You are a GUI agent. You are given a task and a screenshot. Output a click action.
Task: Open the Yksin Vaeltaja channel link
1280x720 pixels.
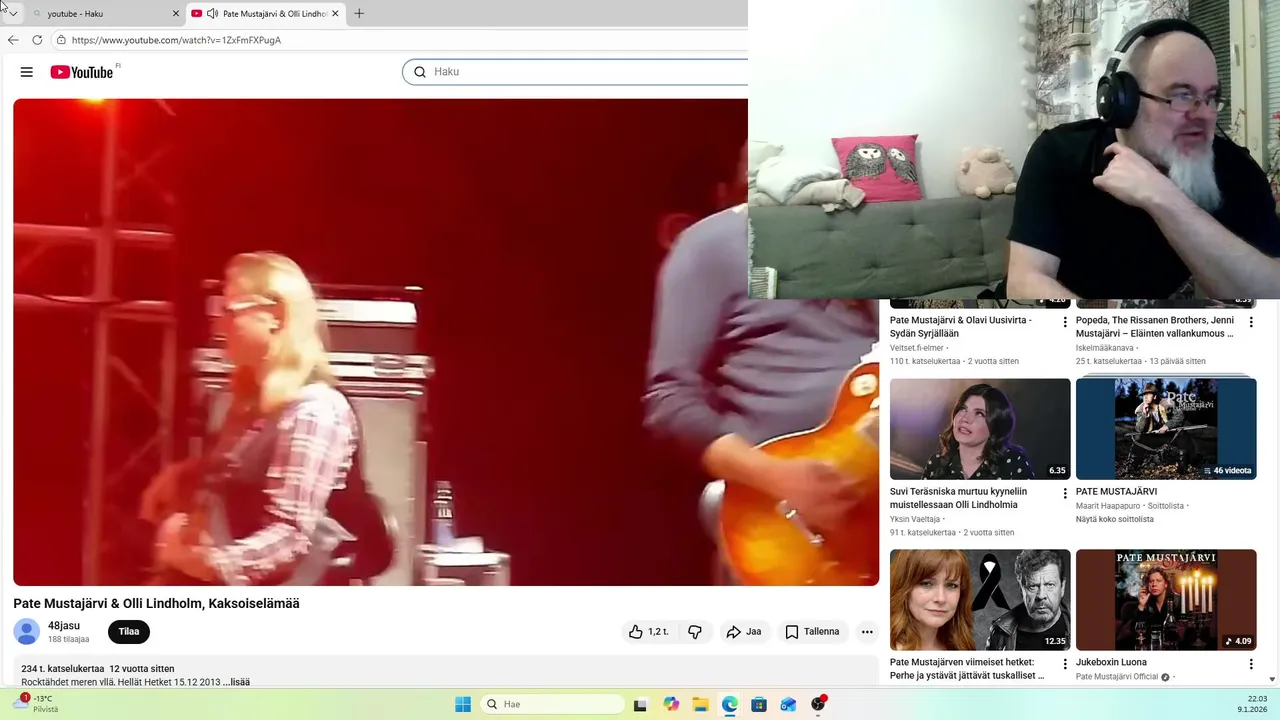[x=915, y=519]
